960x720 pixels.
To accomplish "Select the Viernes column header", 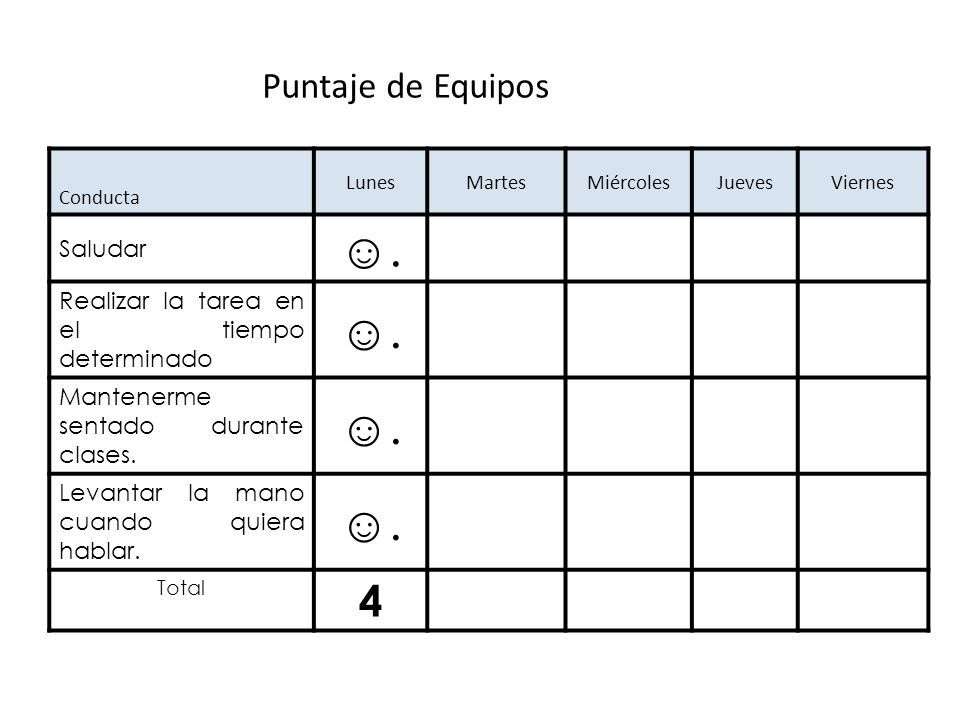I will tap(863, 182).
